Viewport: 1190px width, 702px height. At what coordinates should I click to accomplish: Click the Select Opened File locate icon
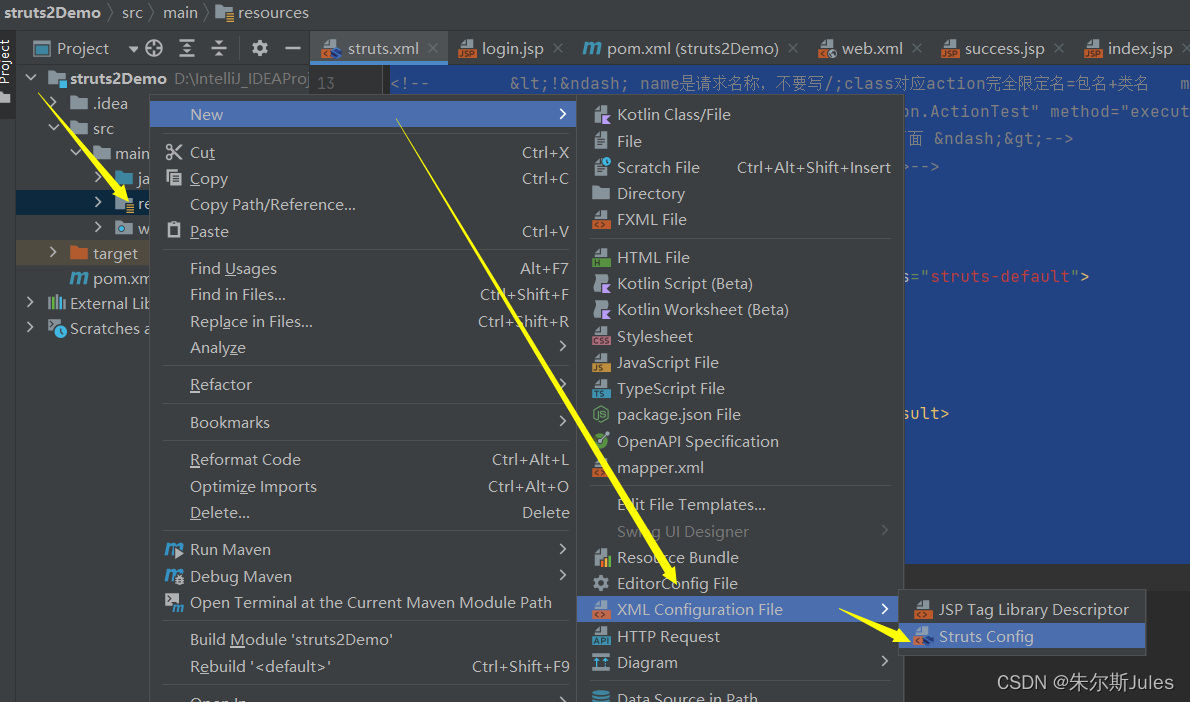tap(154, 49)
